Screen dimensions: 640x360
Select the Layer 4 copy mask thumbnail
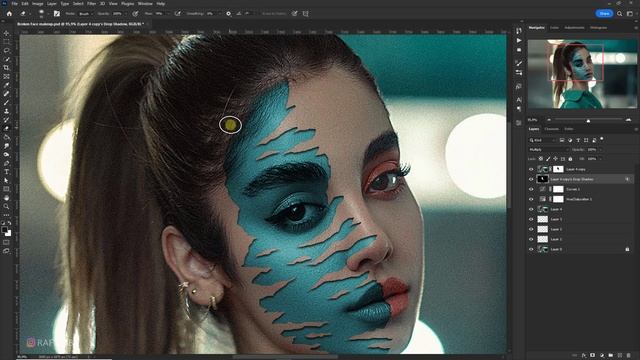(x=558, y=169)
